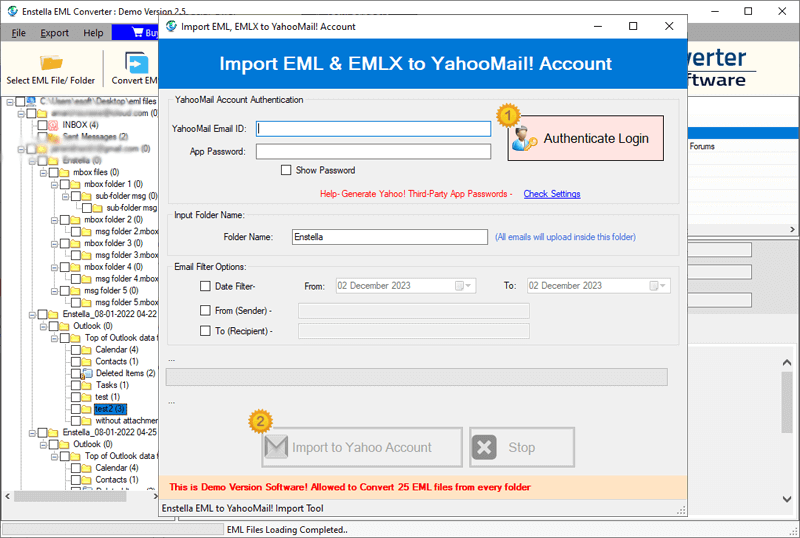Click Import to Yahoo Account button
Viewport: 800px width, 538px height.
tap(362, 447)
